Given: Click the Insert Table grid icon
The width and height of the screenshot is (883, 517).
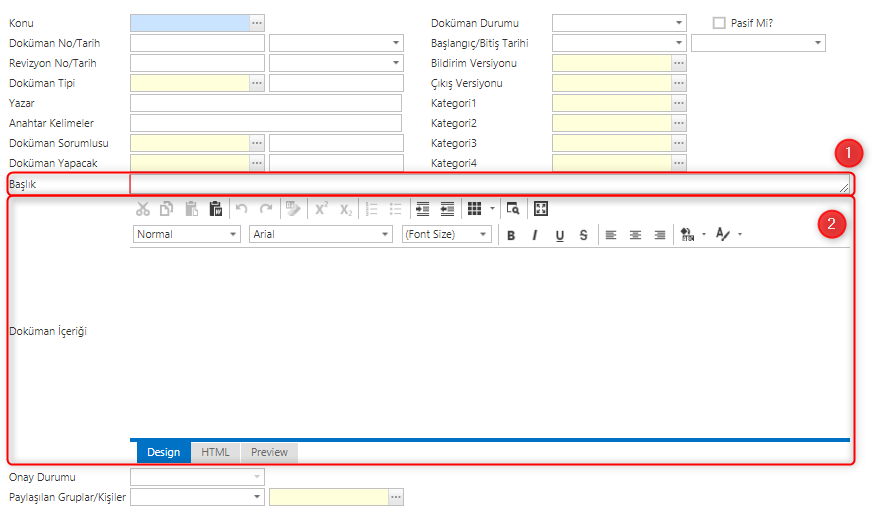Looking at the screenshot, I should point(475,209).
